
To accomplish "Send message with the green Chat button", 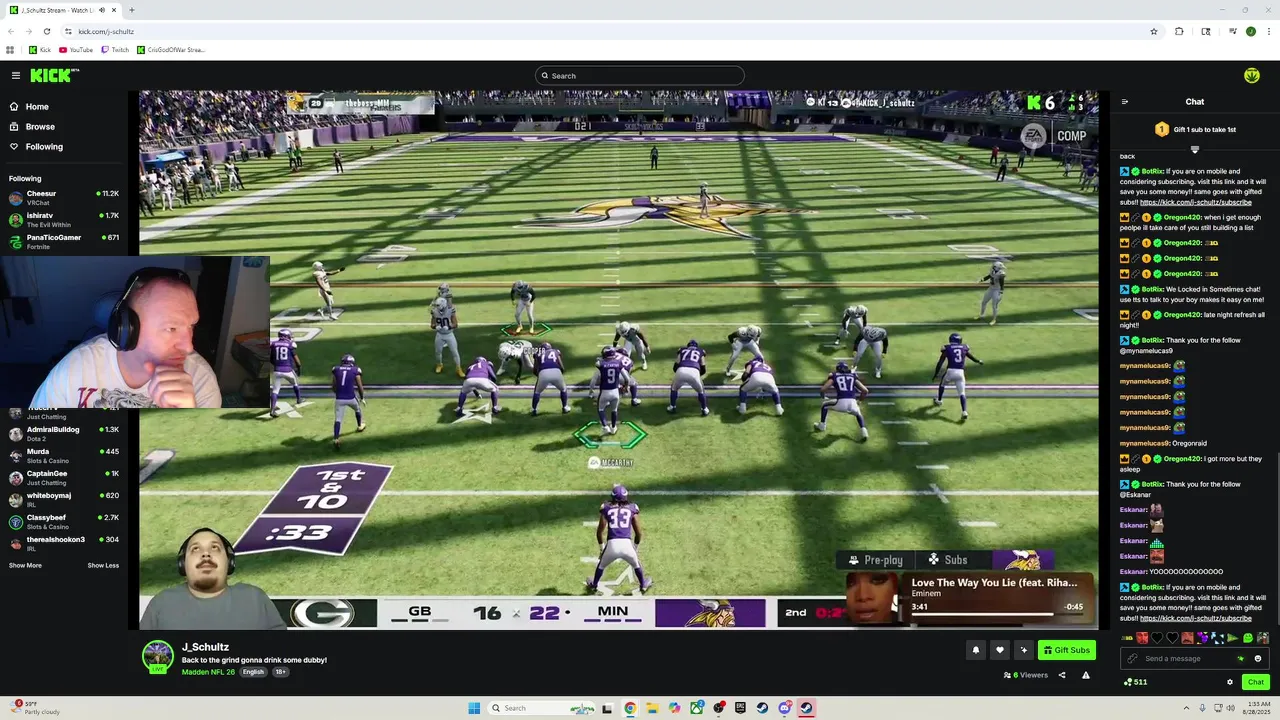I will click(1256, 682).
